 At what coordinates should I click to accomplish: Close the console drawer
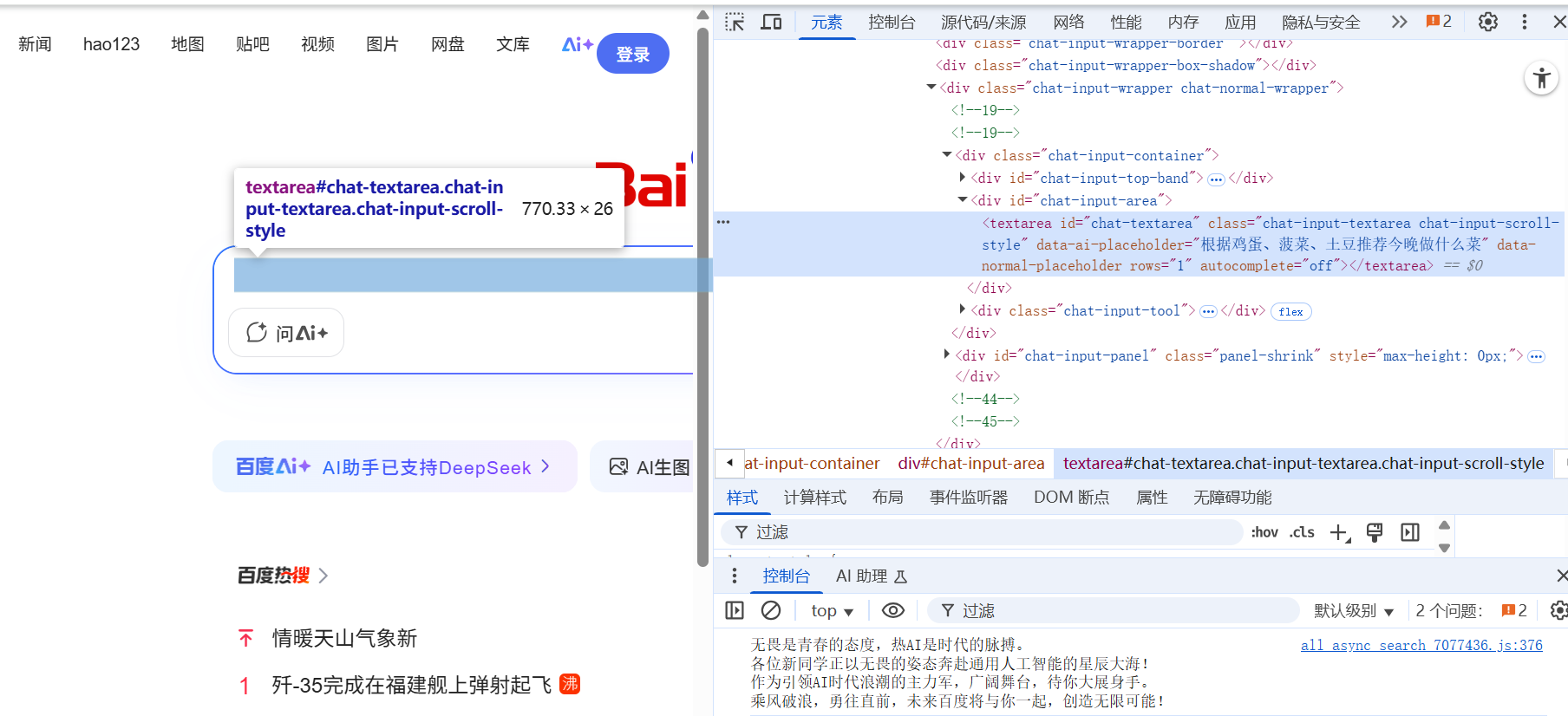1561,576
